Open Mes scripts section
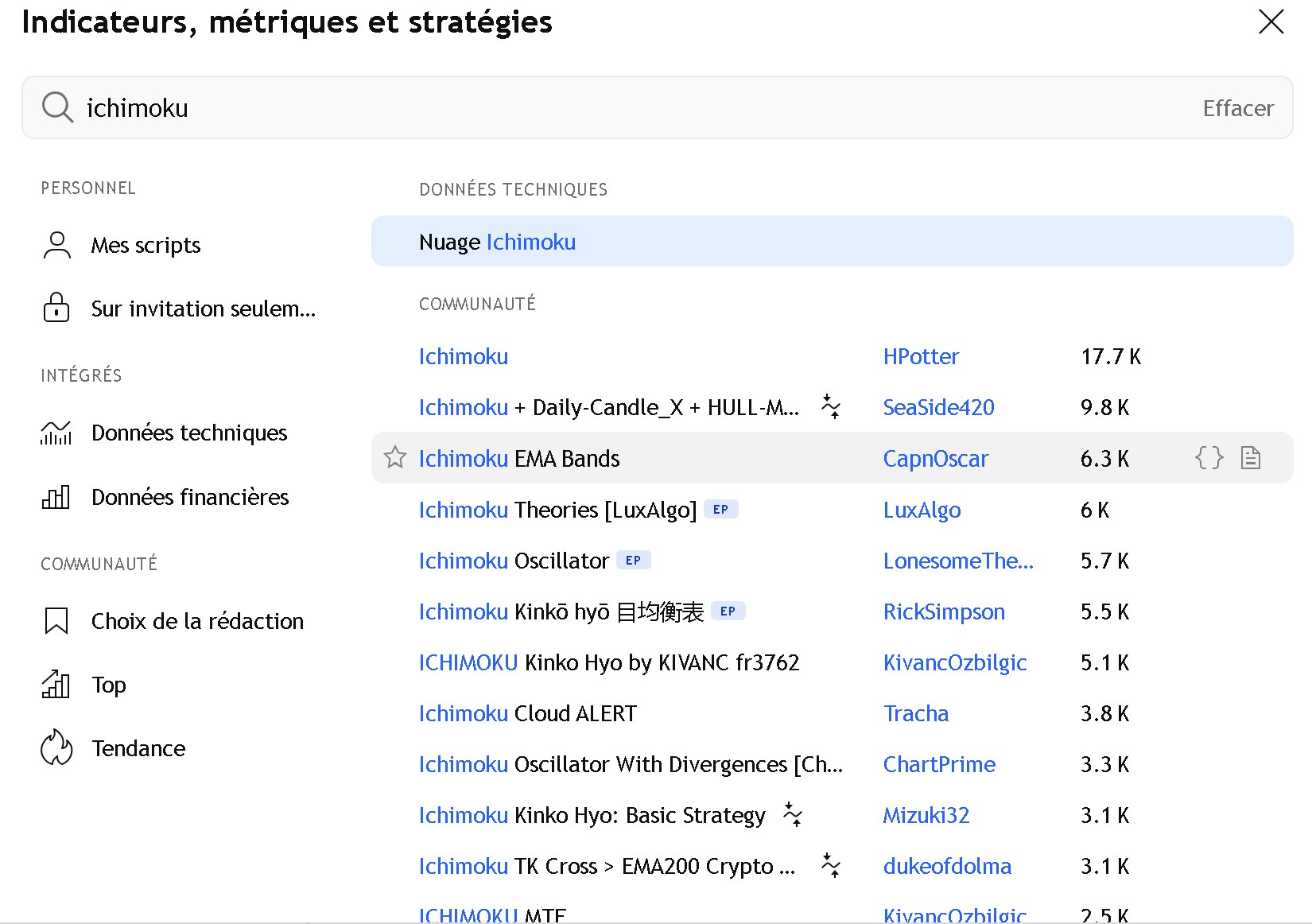The image size is (1312, 924). pyautogui.click(x=146, y=245)
